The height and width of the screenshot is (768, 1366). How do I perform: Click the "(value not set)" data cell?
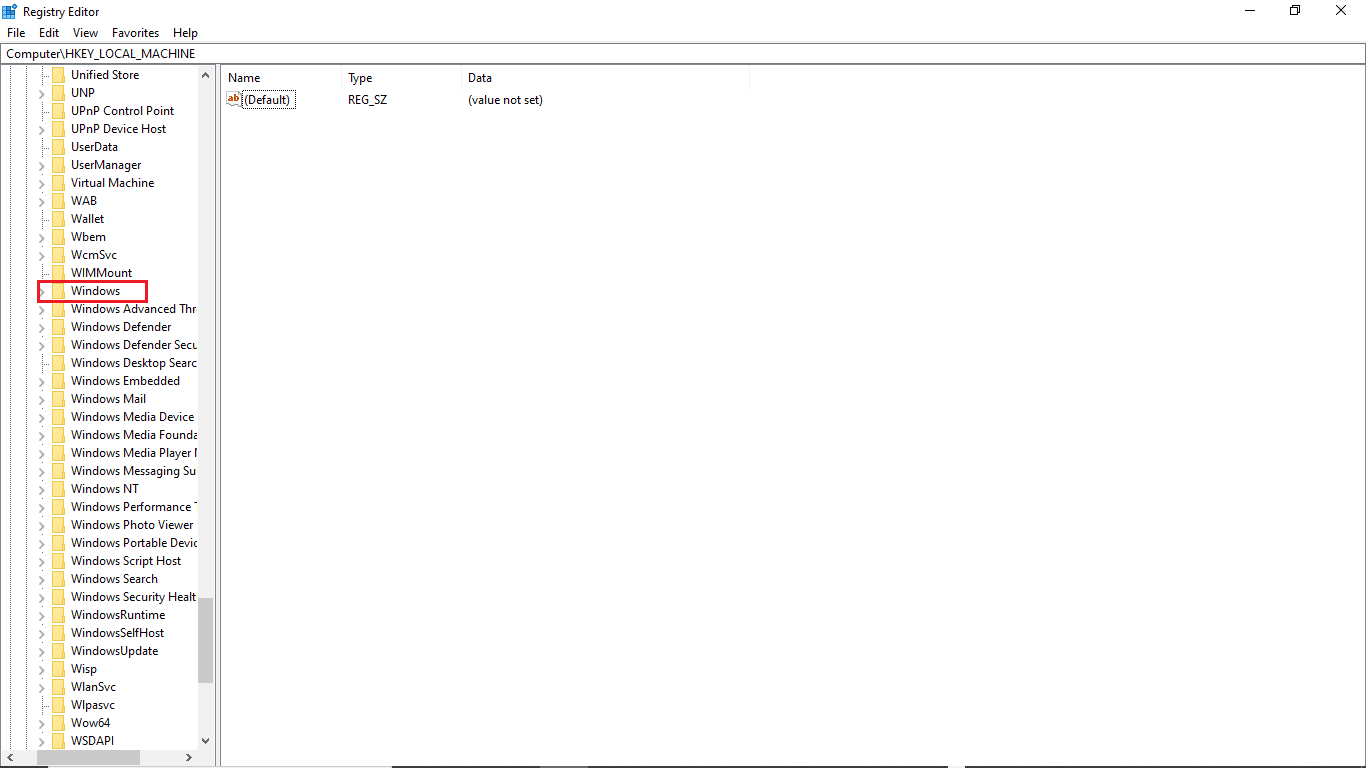coord(505,100)
